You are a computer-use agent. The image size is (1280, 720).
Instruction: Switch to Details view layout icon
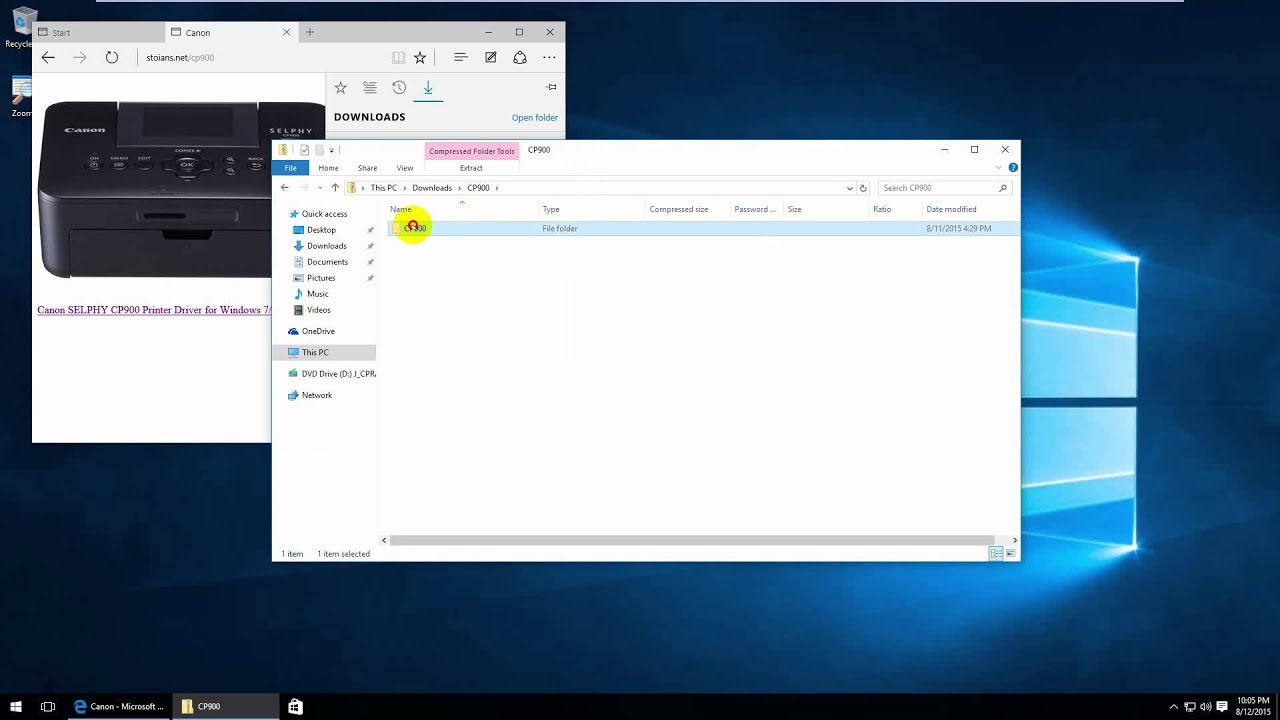coord(996,554)
